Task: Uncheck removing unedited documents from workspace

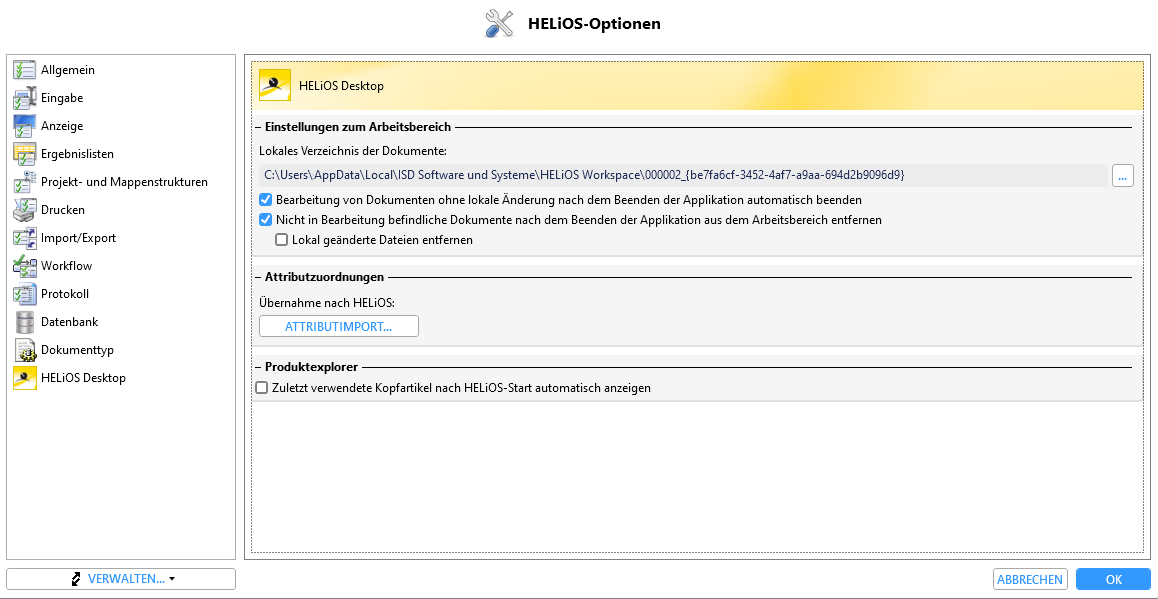Action: point(266,219)
